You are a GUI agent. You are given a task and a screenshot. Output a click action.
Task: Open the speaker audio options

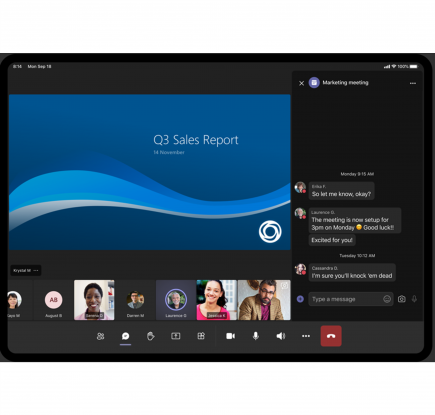281,336
